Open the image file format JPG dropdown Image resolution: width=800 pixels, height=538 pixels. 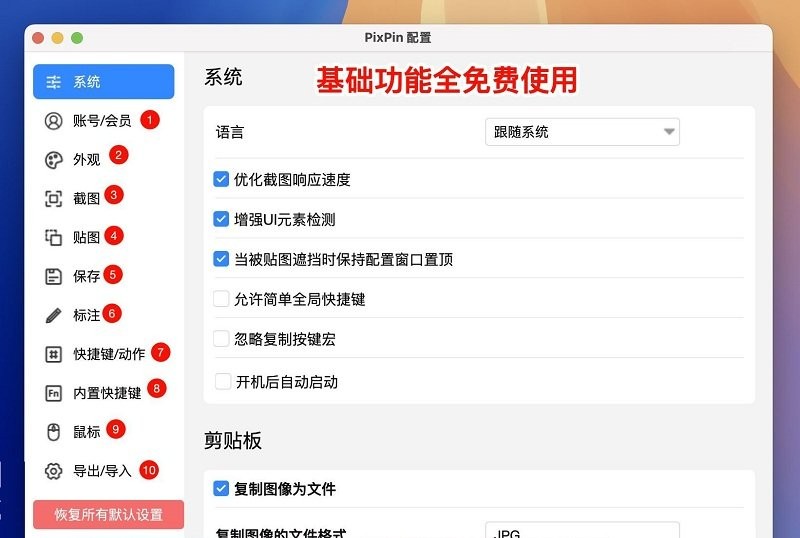[x=582, y=532]
